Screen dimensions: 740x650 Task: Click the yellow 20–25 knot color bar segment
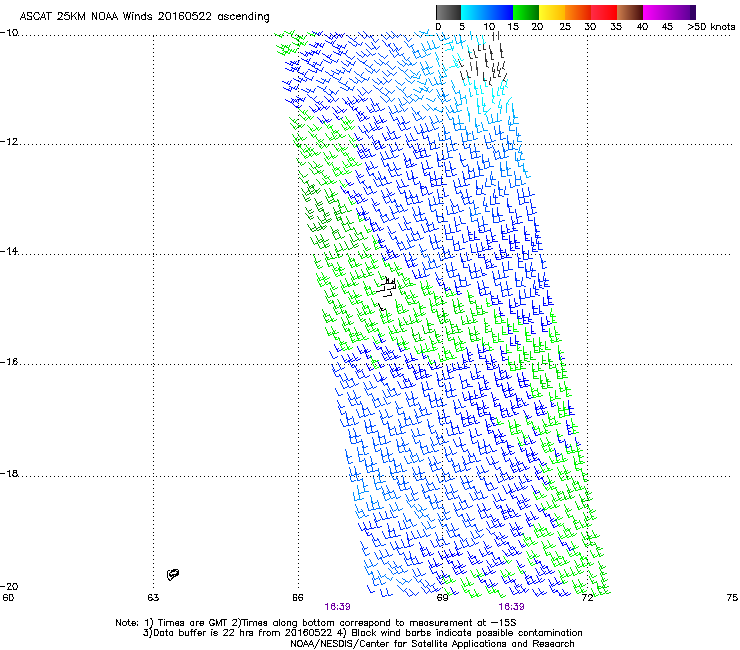tap(552, 12)
